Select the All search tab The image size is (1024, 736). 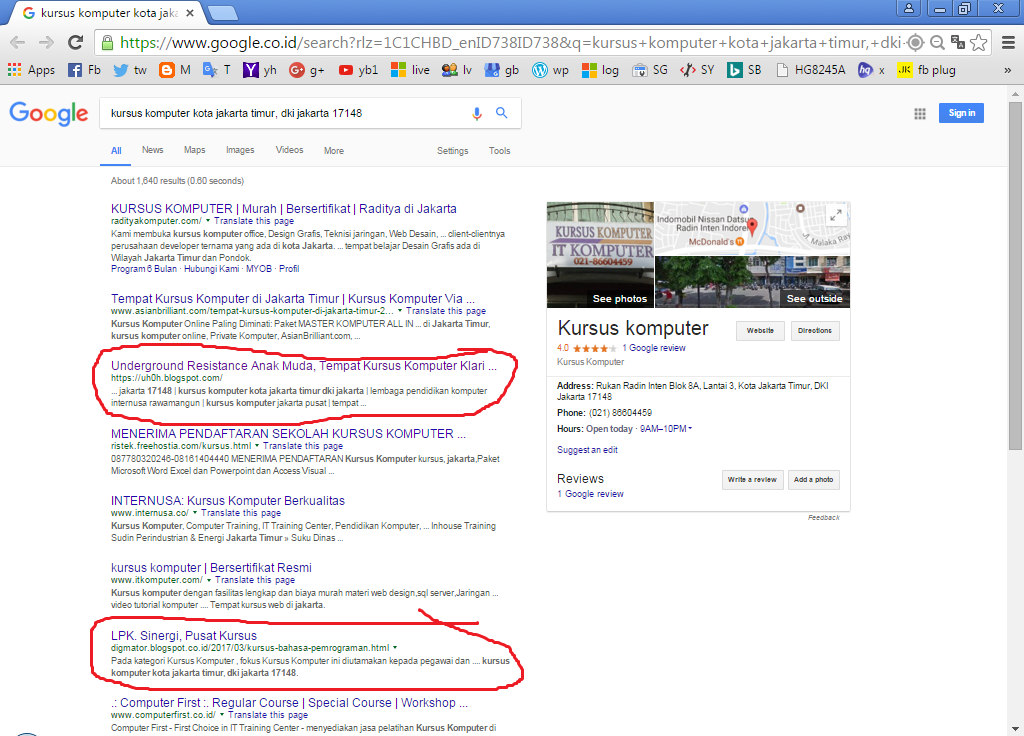tap(116, 151)
